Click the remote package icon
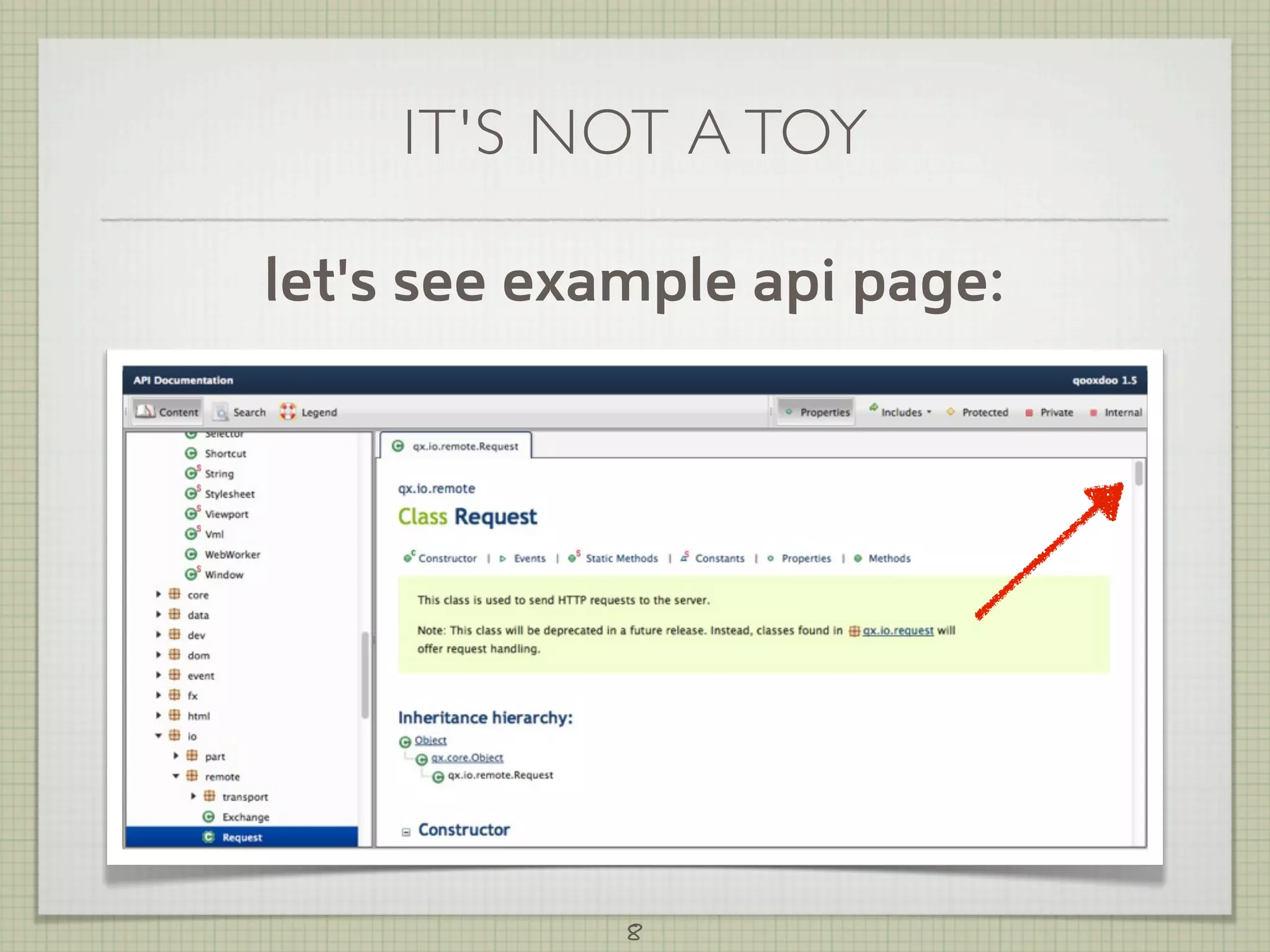This screenshot has height=952, width=1270. click(192, 775)
